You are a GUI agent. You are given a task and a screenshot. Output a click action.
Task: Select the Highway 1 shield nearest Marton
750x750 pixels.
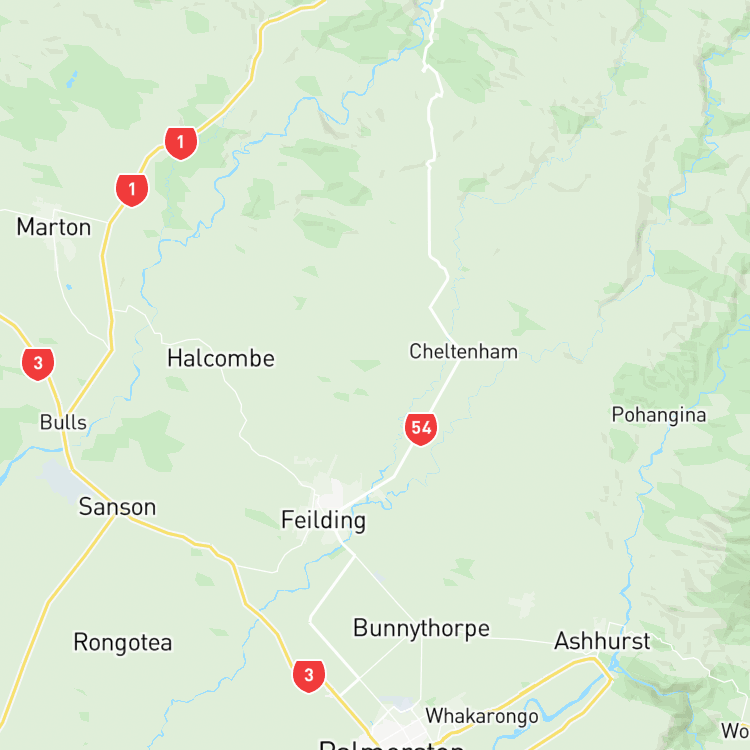(132, 190)
